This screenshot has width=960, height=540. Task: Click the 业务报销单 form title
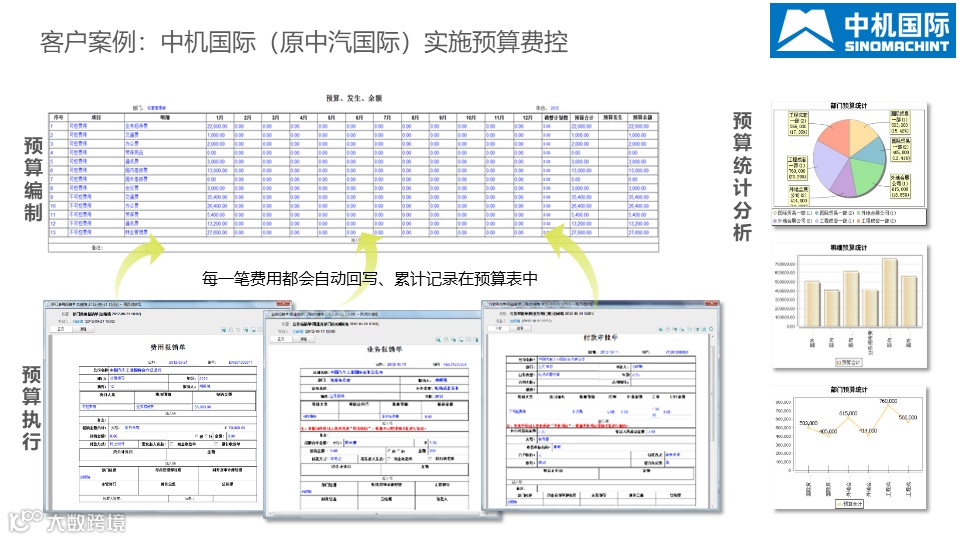[x=384, y=349]
